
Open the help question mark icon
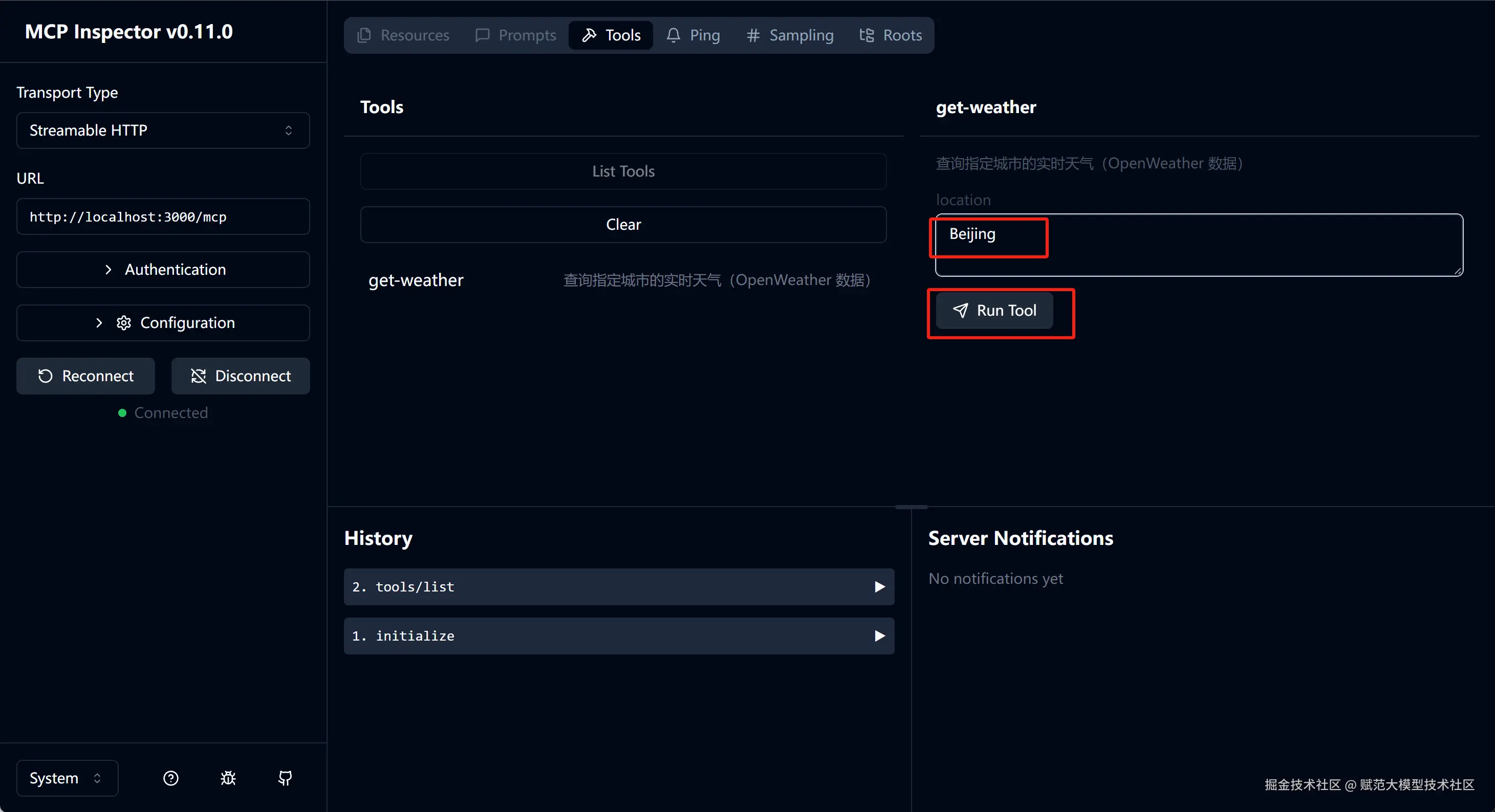pyautogui.click(x=170, y=778)
